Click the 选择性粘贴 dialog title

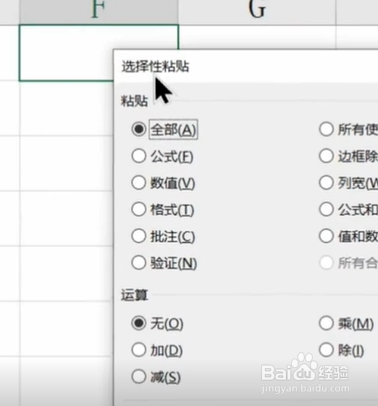tap(155, 66)
